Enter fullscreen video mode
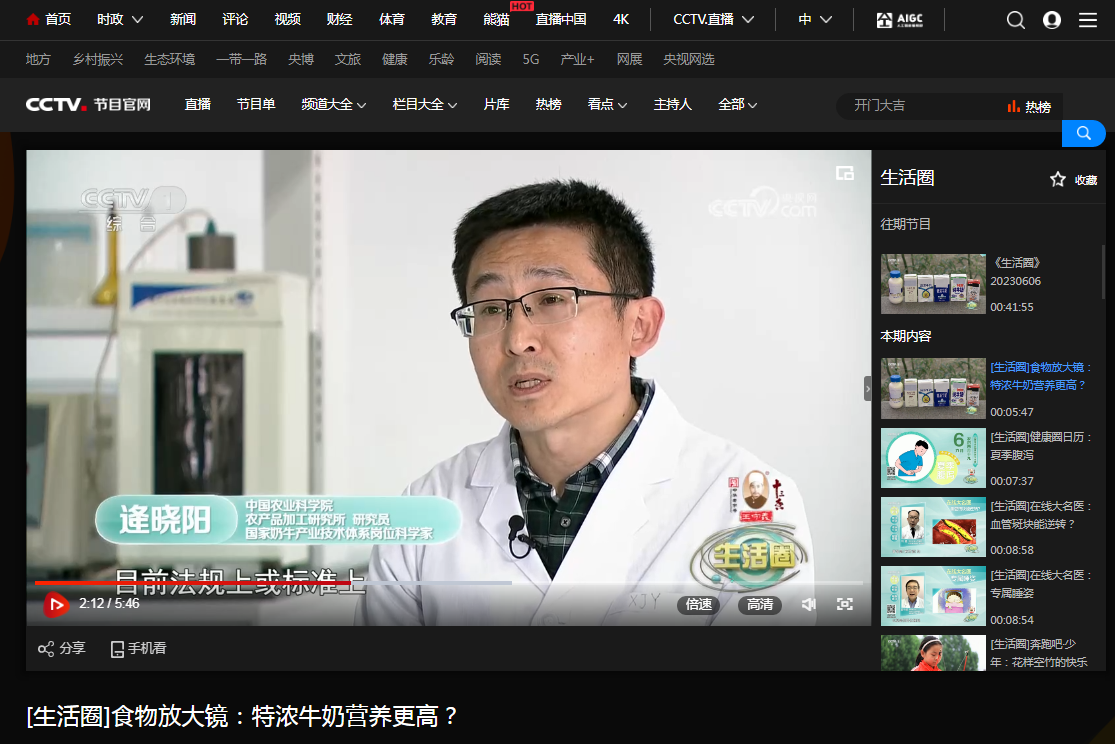This screenshot has height=744, width=1115. click(845, 604)
